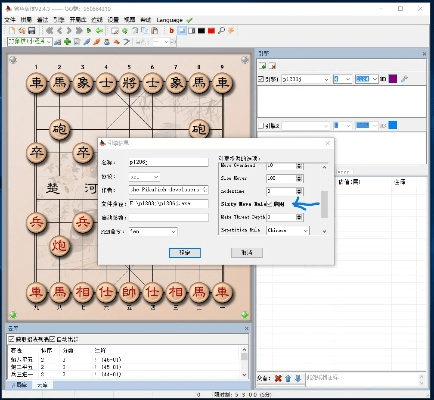Click the Mate Threat Depth spinner arrows
The image size is (434, 400).
click(x=299, y=217)
